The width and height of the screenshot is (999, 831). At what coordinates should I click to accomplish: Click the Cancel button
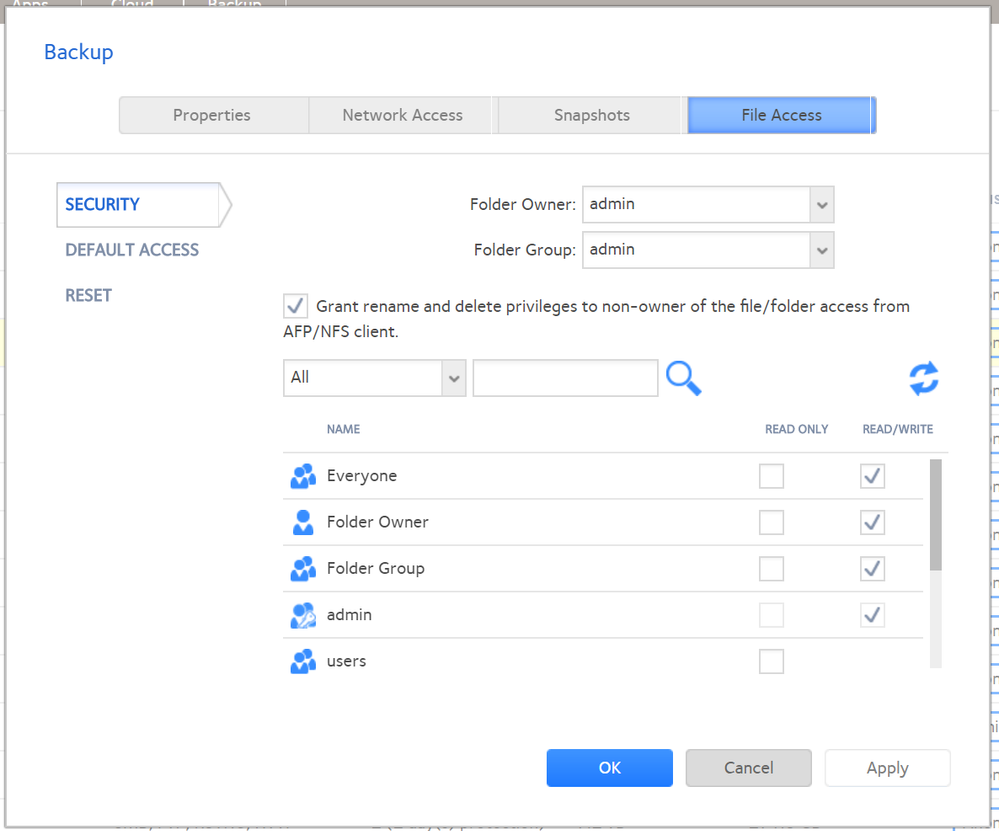pos(749,768)
